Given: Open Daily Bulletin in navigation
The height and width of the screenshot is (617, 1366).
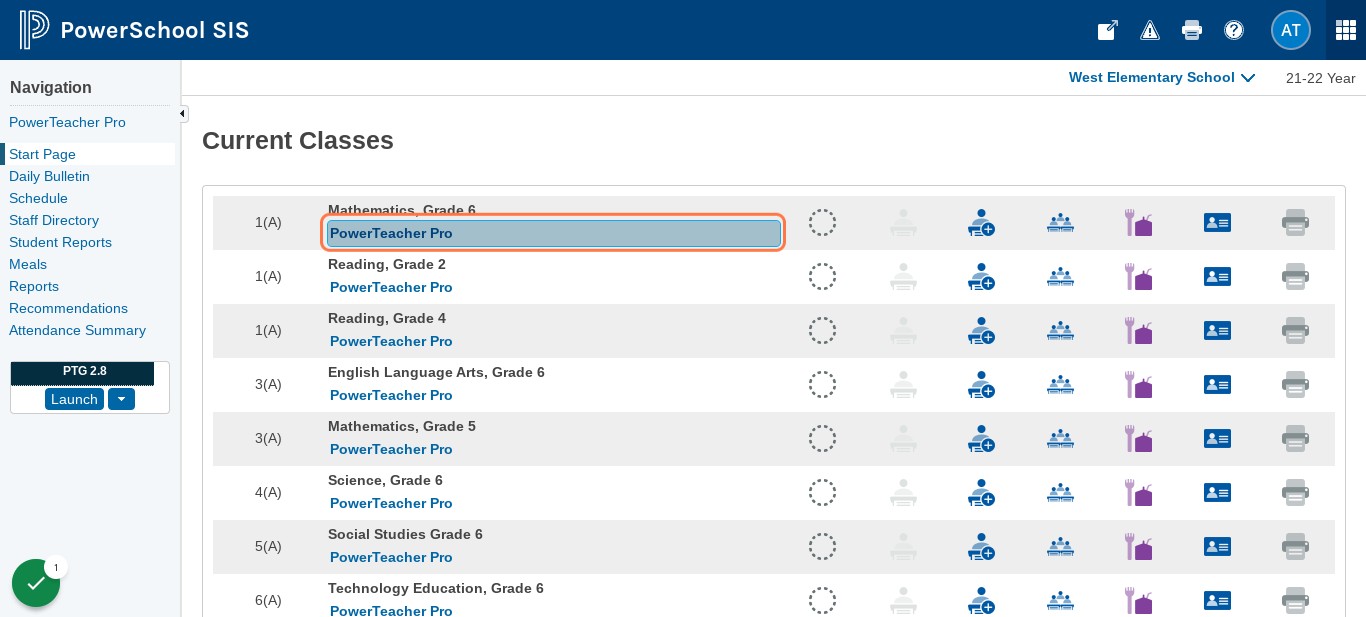Looking at the screenshot, I should click(49, 176).
